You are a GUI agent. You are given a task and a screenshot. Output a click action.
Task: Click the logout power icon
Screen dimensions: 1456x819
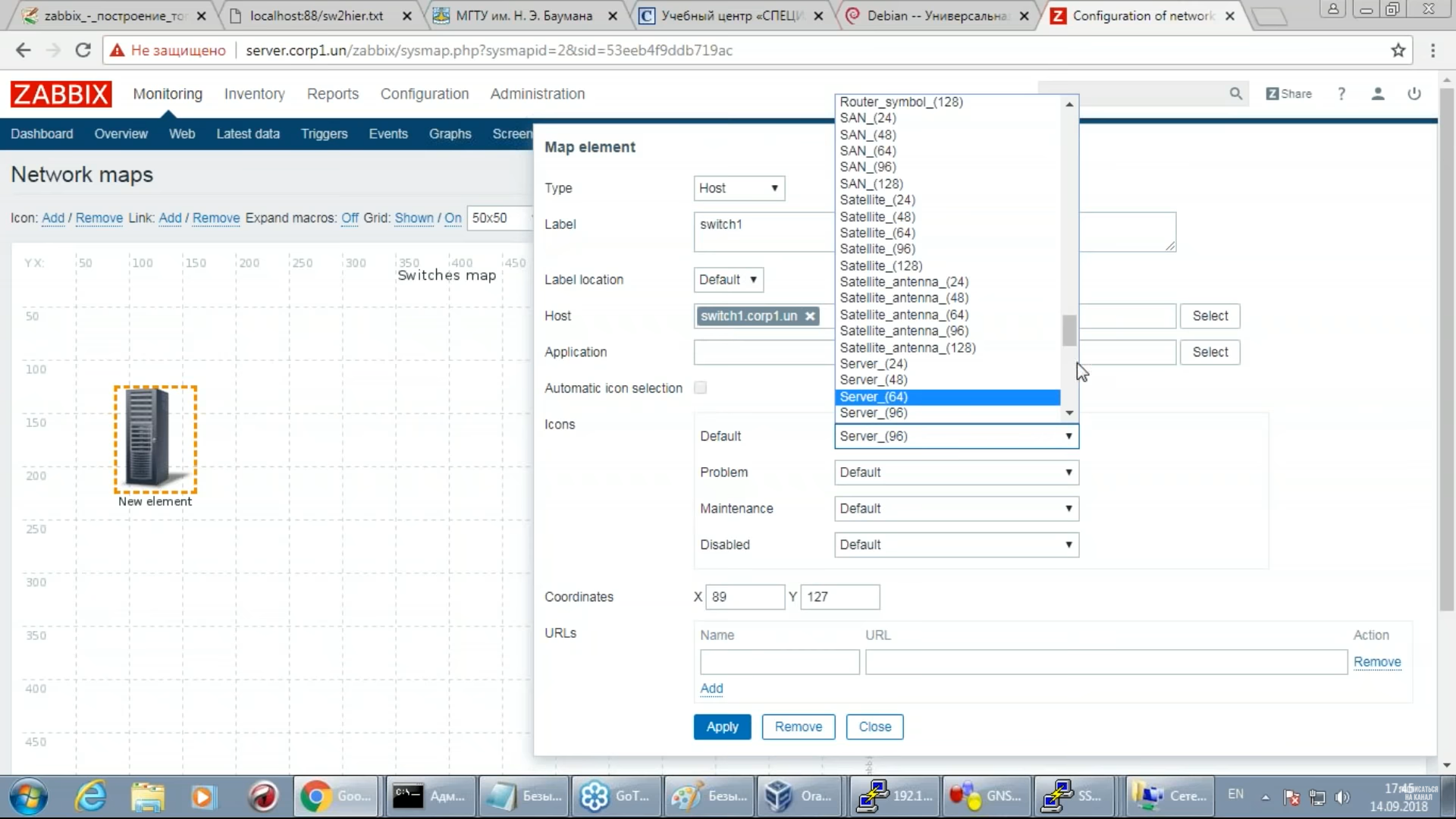click(x=1414, y=93)
